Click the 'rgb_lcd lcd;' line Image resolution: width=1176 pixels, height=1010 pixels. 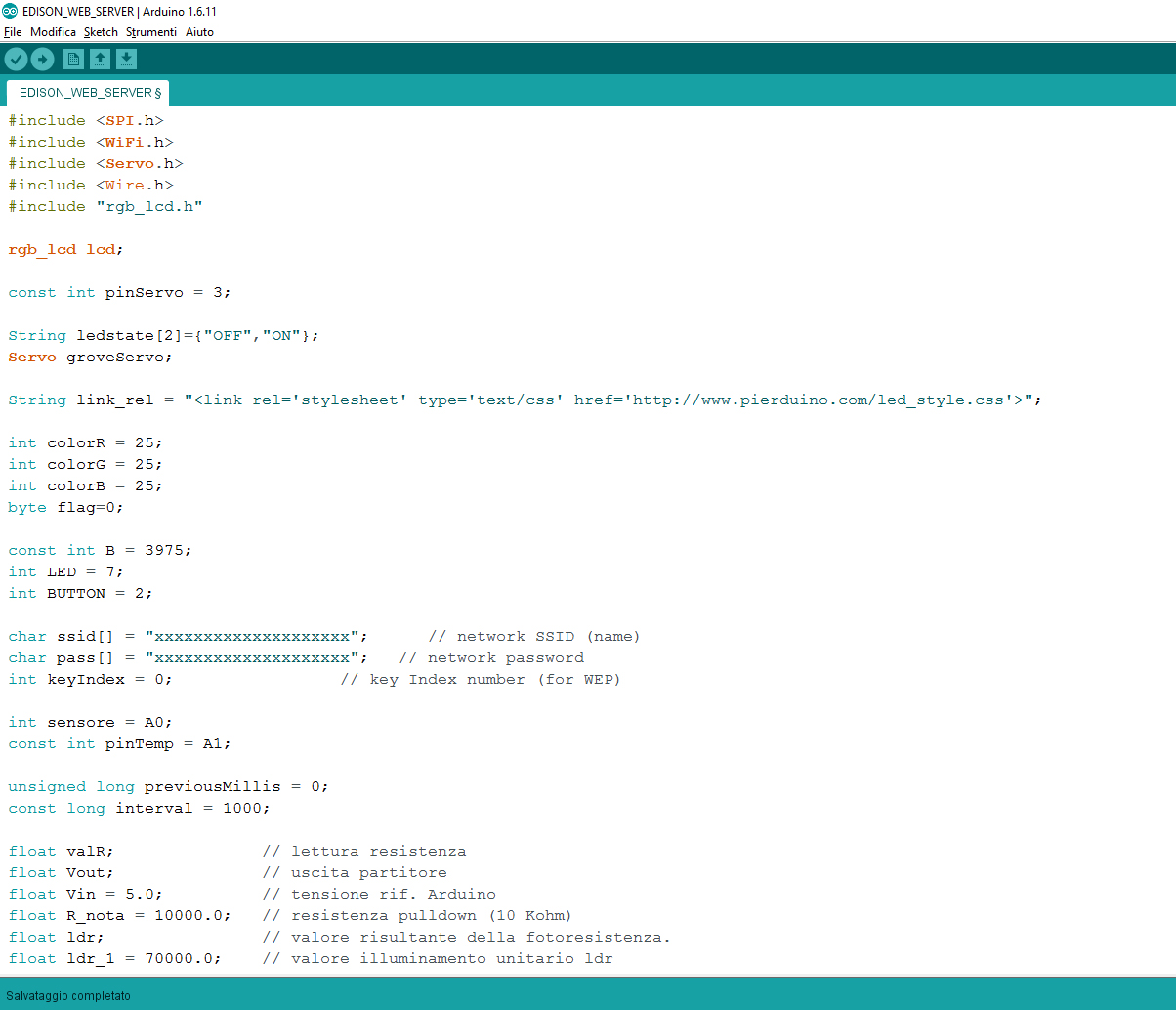(x=66, y=249)
